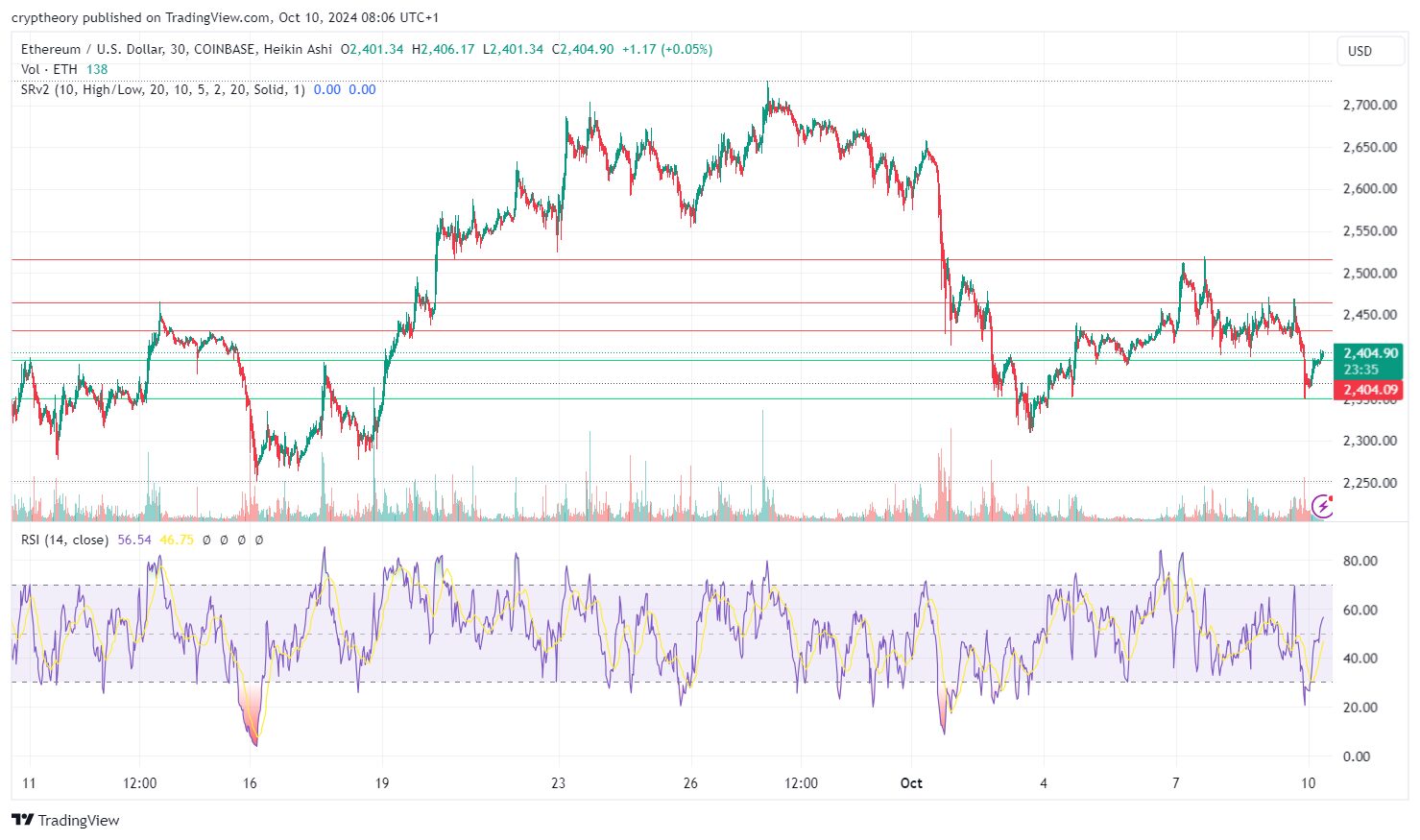This screenshot has height=840, width=1420.
Task: Select the RSI (14, close) legend
Action: pos(65,540)
